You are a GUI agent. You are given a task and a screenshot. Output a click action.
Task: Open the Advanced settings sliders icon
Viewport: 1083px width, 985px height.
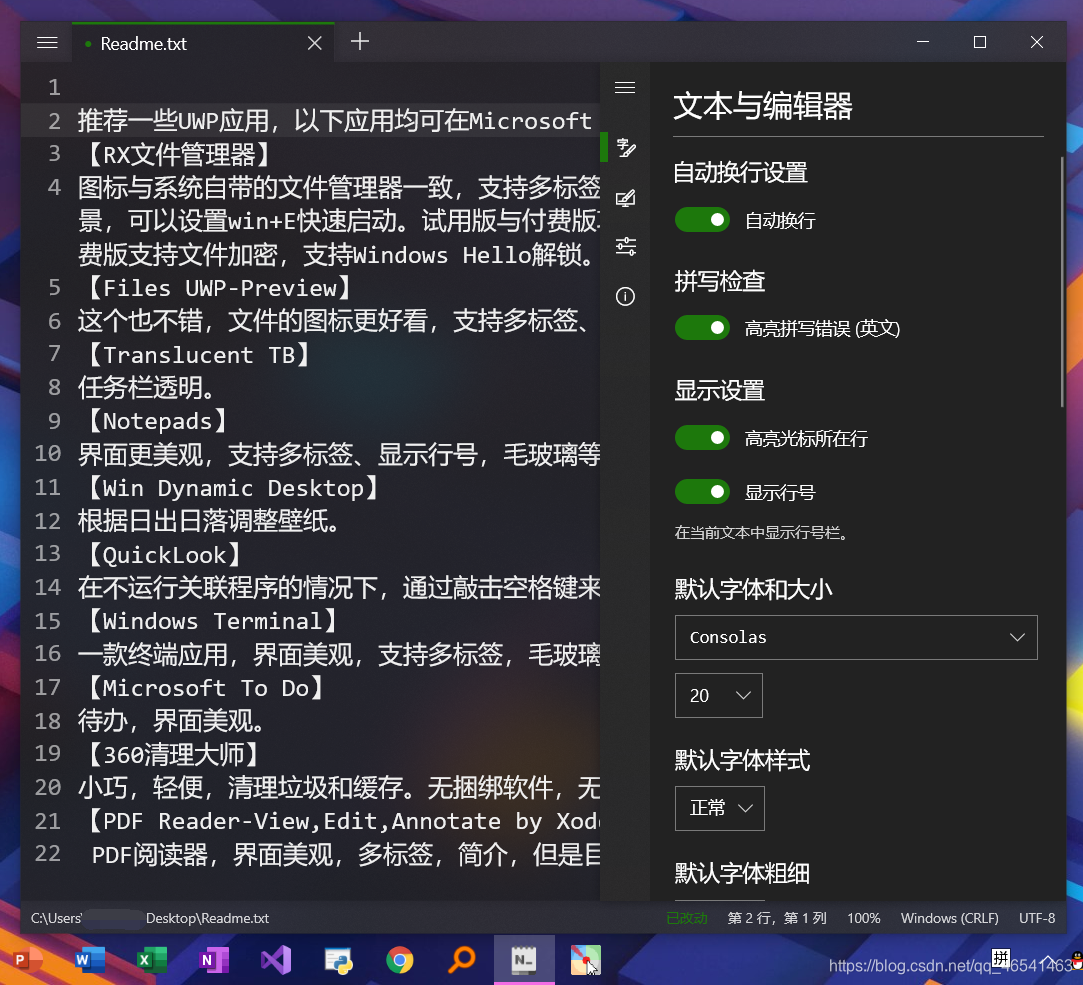coord(625,246)
